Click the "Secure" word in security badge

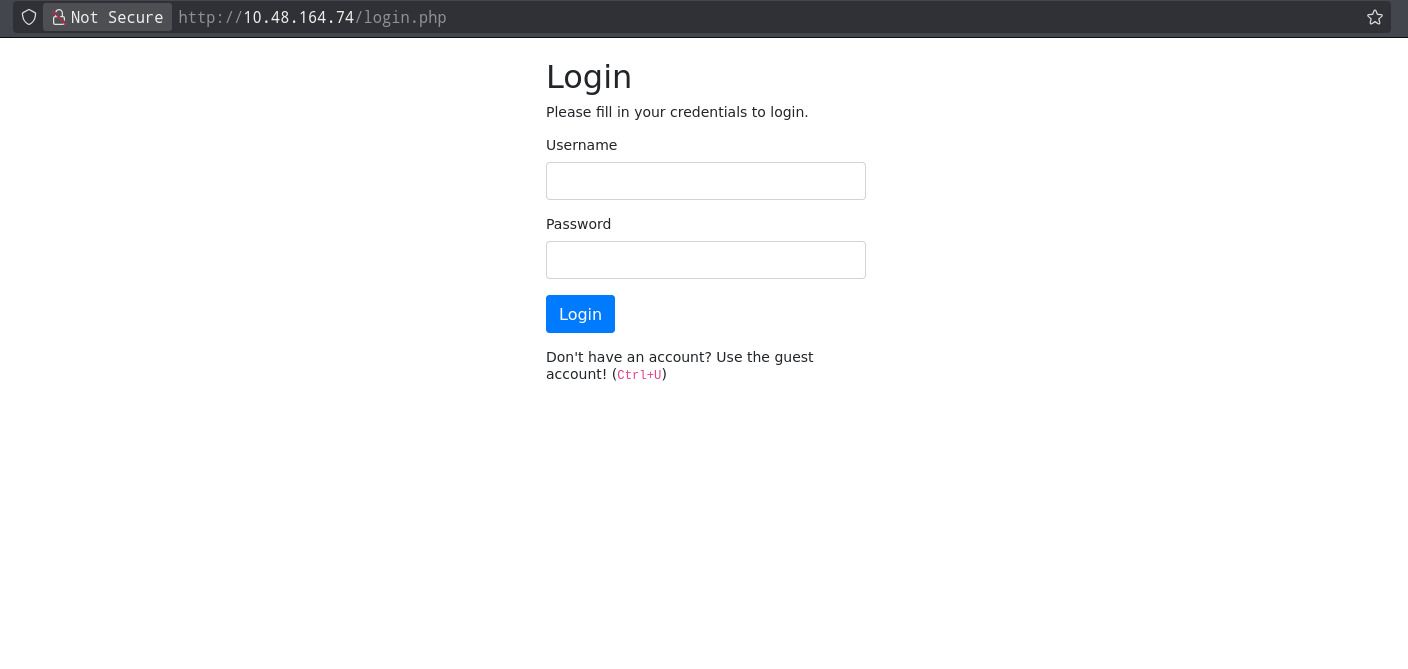[x=135, y=17]
